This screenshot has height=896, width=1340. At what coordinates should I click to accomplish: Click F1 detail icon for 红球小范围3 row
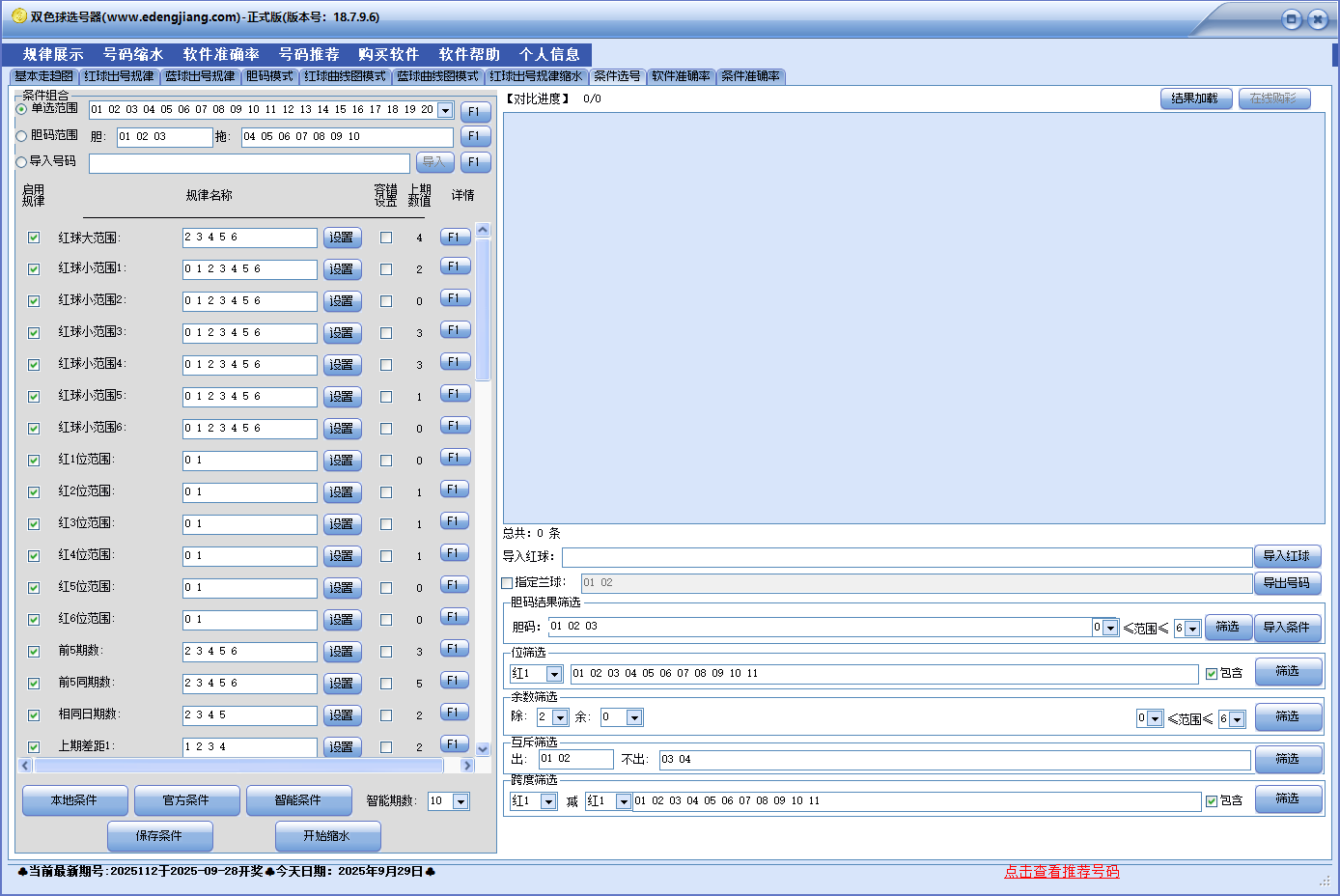click(455, 330)
